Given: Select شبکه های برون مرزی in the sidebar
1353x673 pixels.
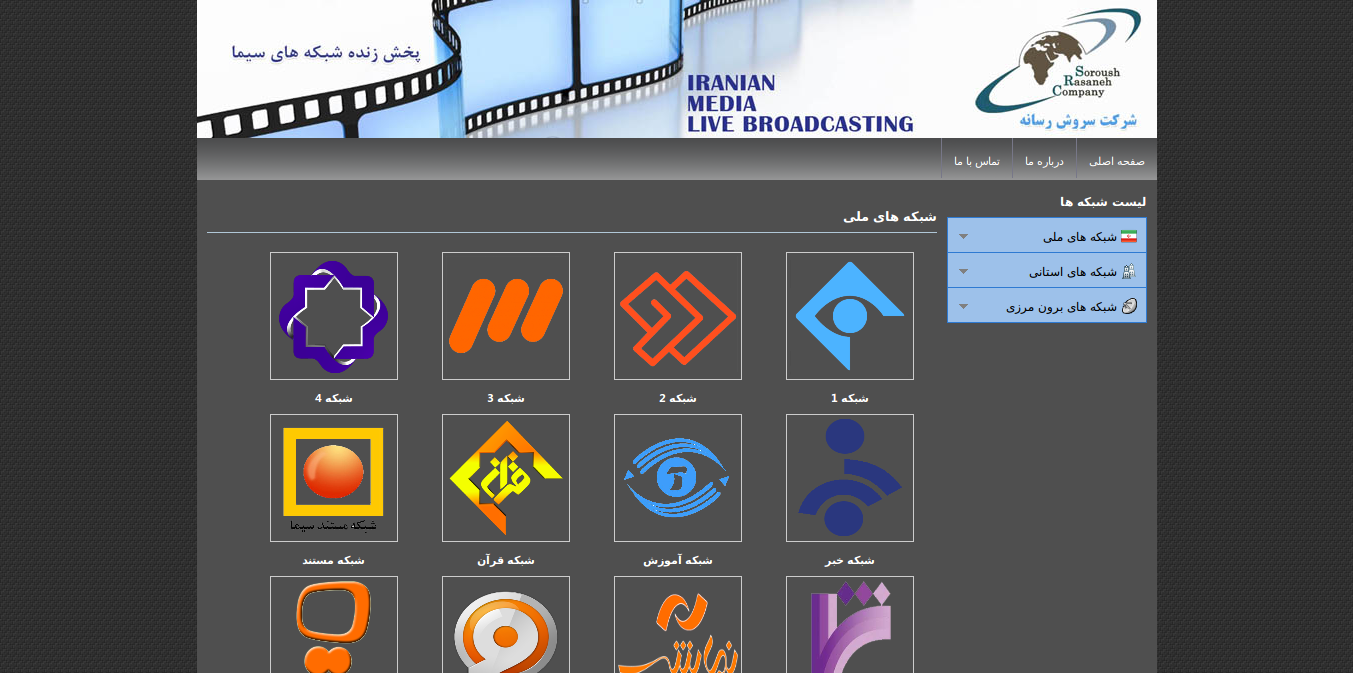Looking at the screenshot, I should click(1047, 306).
